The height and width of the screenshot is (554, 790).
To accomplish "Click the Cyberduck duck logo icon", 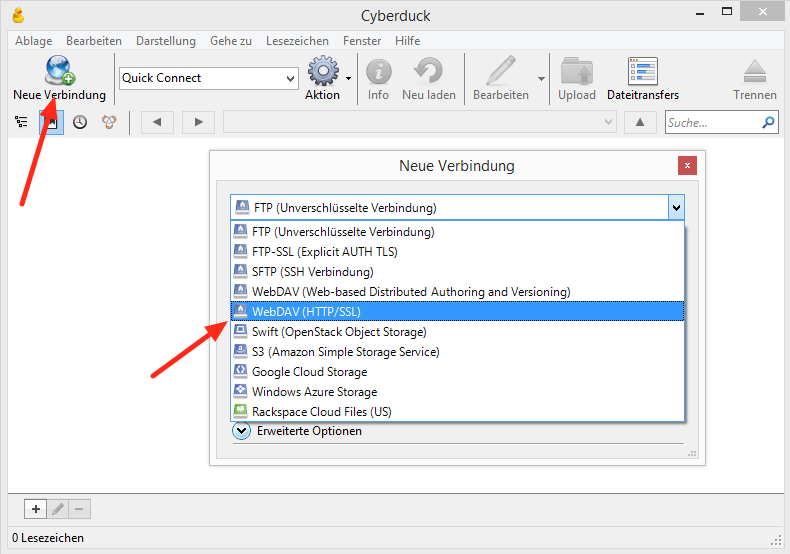I will click(19, 16).
